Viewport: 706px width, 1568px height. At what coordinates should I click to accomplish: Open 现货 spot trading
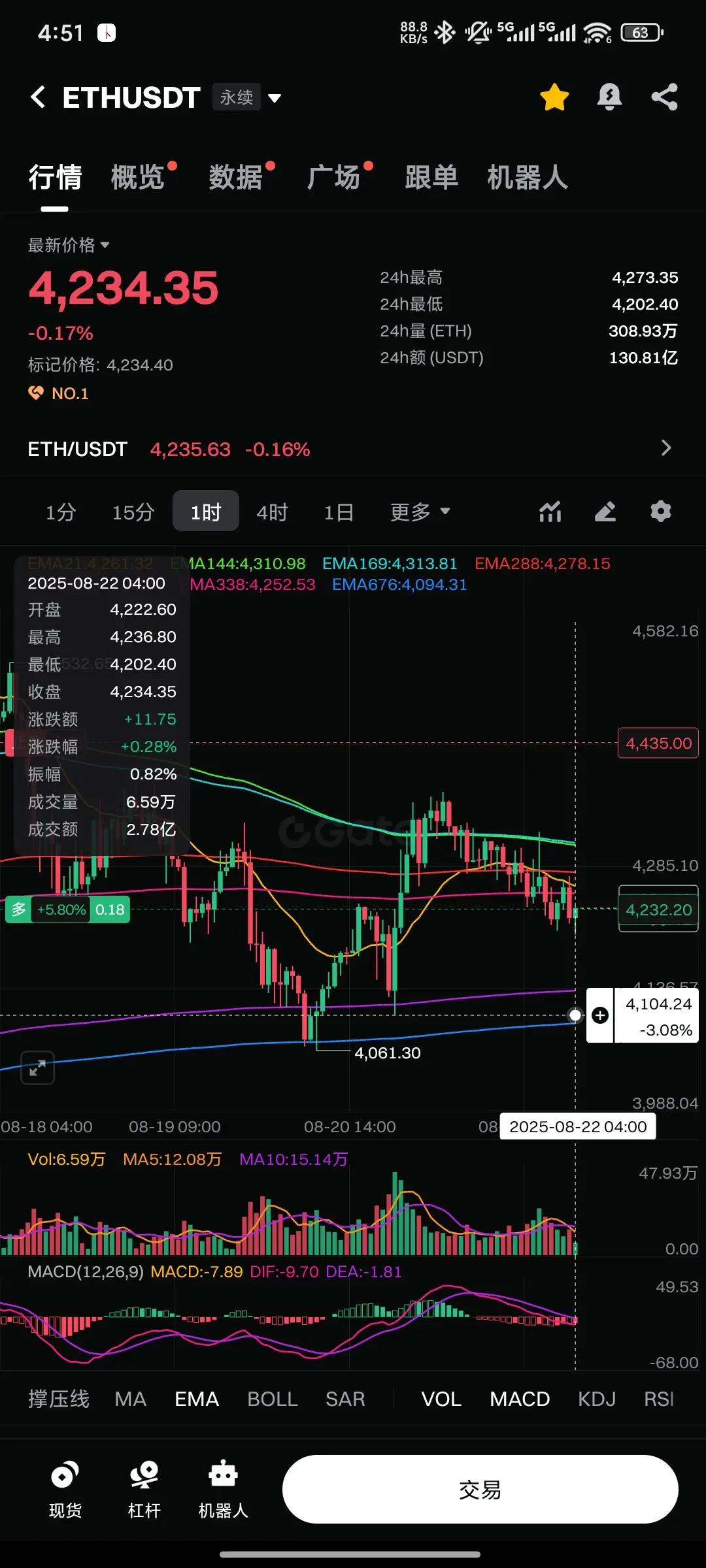click(65, 1490)
